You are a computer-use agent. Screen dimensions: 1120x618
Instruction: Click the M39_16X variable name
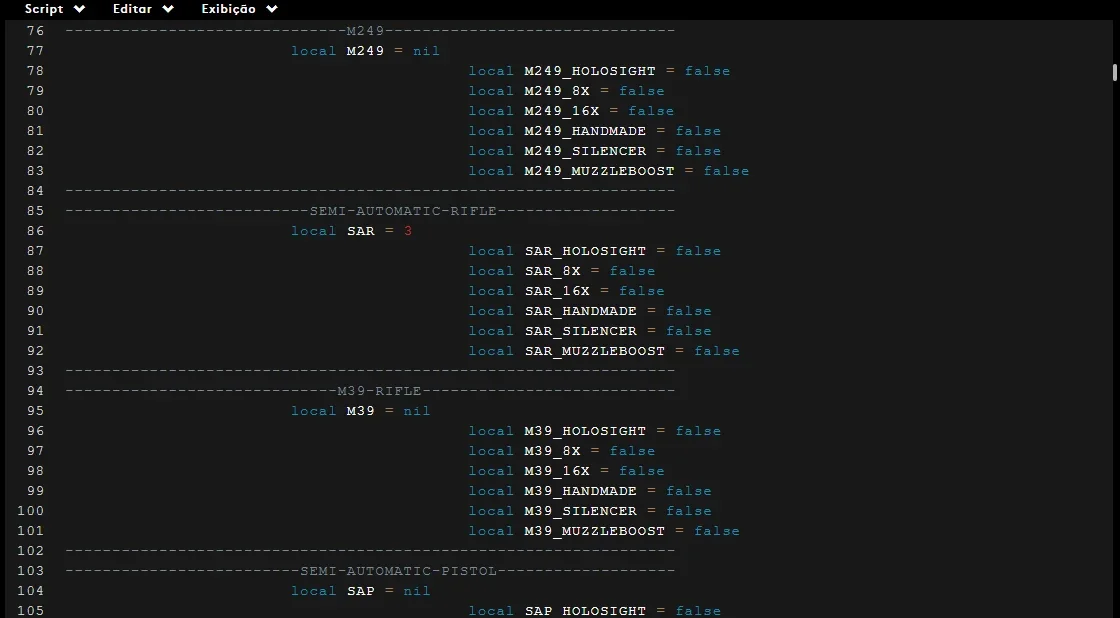[557, 471]
